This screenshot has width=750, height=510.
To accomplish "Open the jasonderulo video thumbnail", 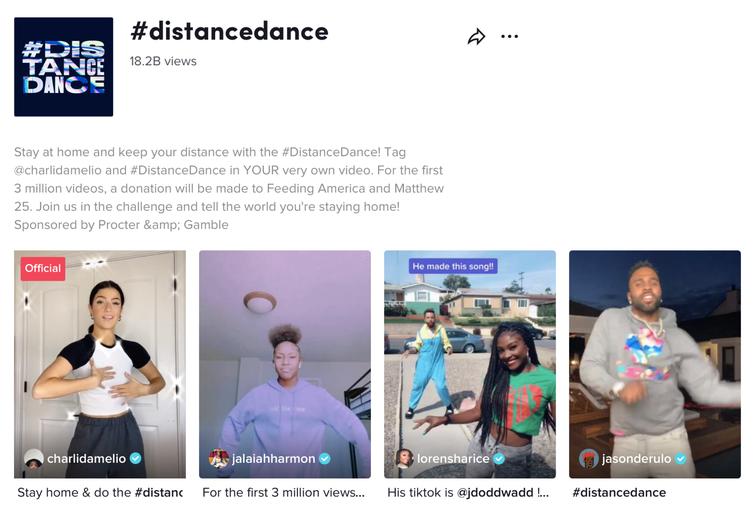I will [x=655, y=364].
